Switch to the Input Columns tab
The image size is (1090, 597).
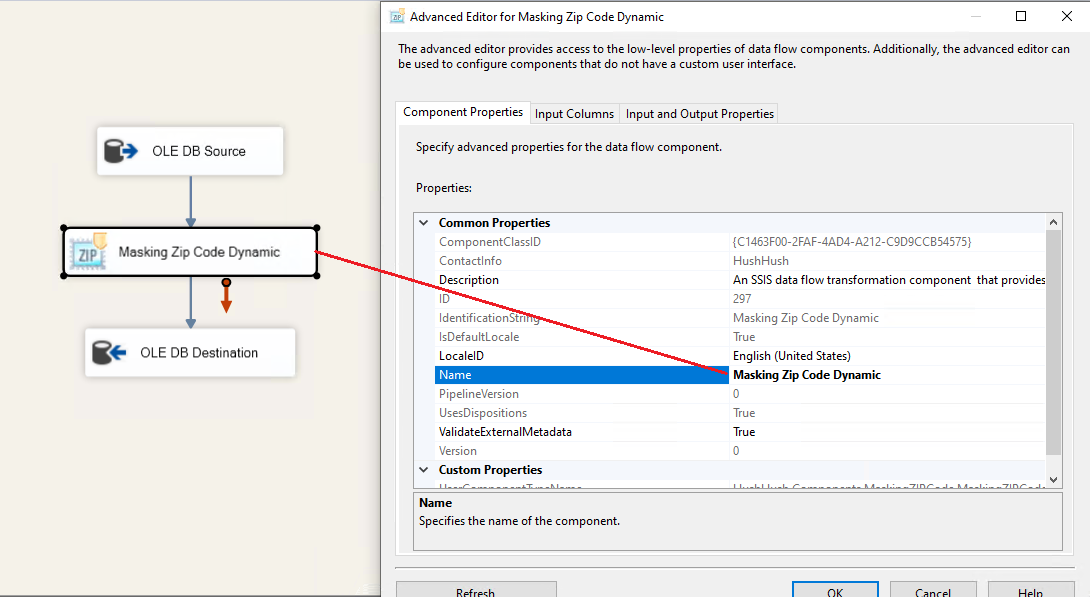click(x=574, y=113)
